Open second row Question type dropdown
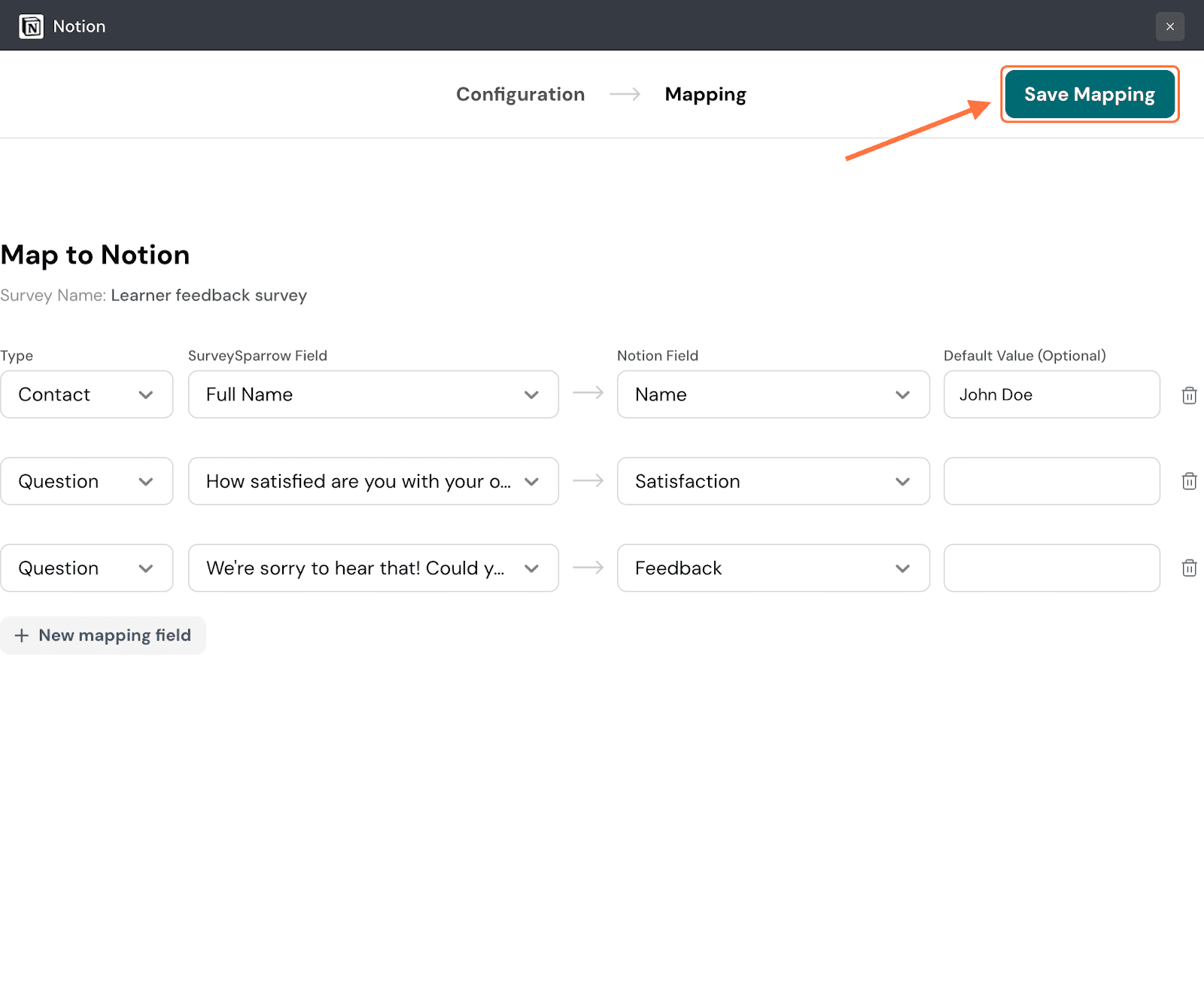This screenshot has width=1204, height=996. click(87, 481)
